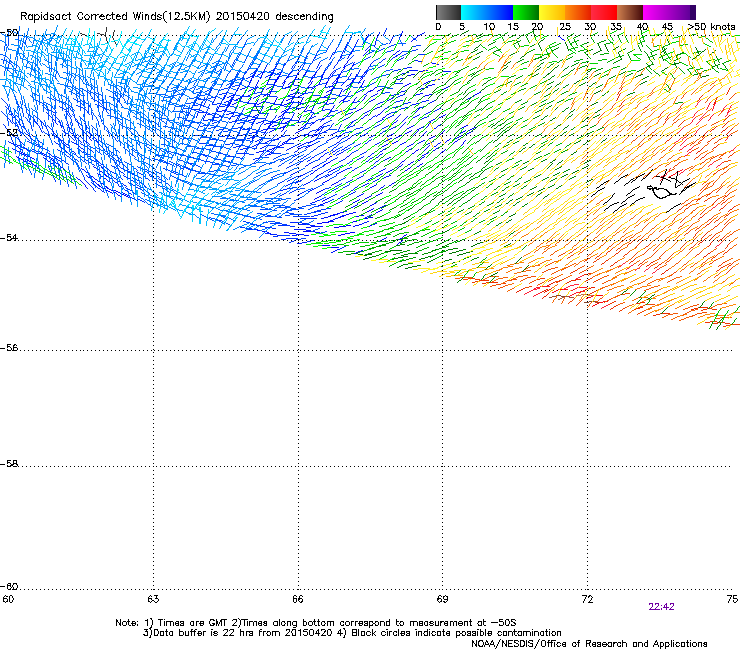
Task: Click the black contamination circle on the map
Action: 662,191
